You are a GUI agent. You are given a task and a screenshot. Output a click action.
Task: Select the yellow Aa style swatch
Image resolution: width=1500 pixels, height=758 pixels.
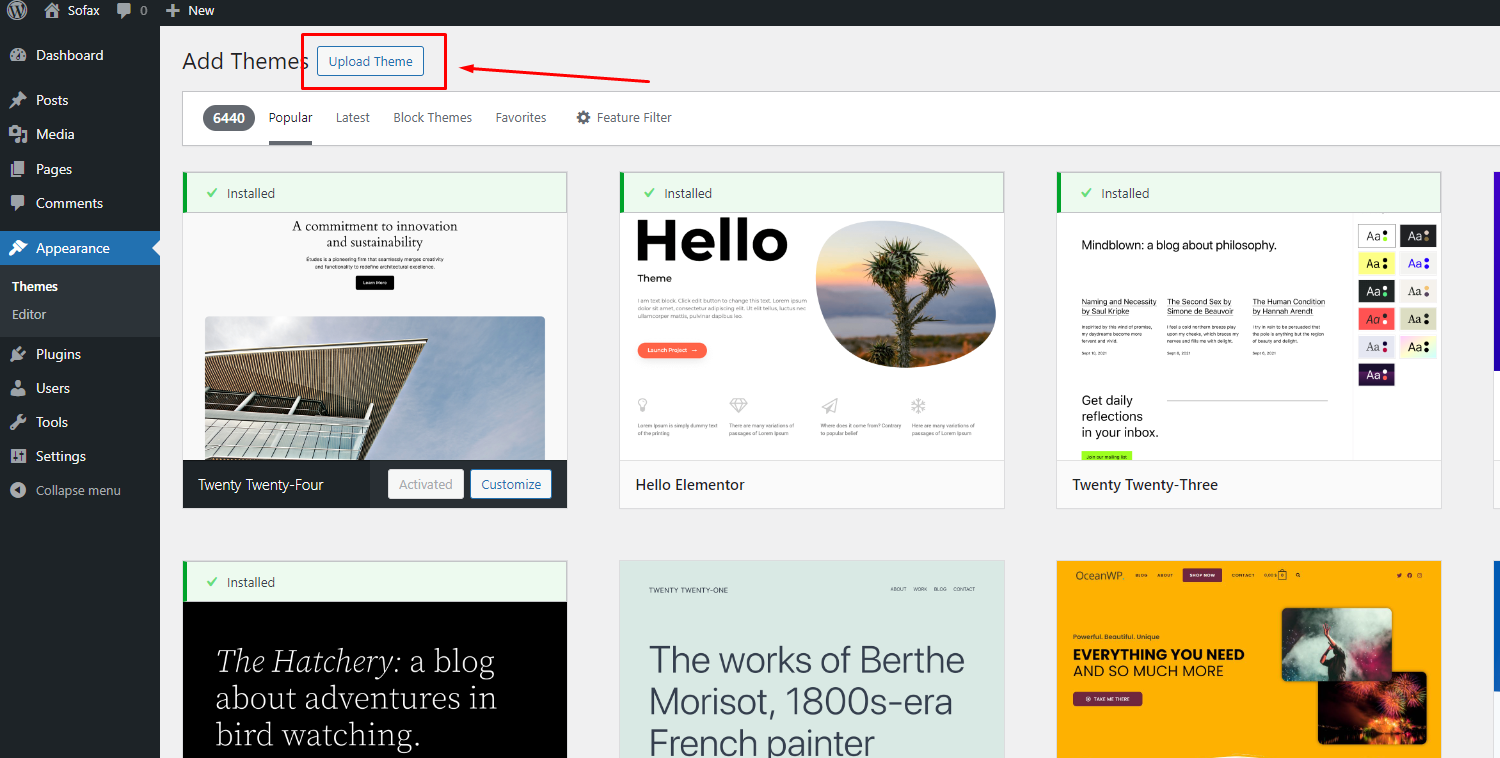coord(1376,264)
